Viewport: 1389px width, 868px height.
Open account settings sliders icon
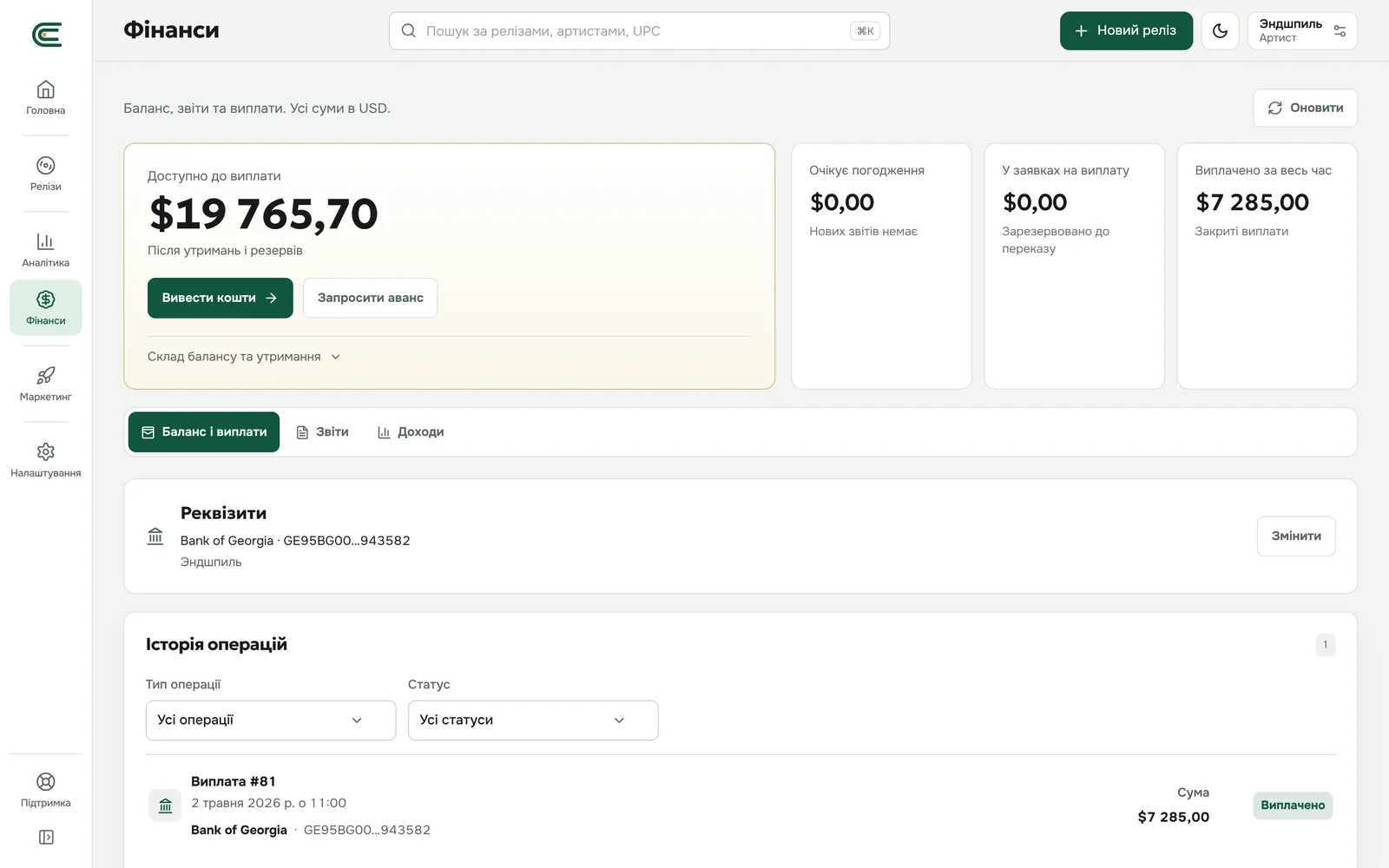click(x=1340, y=31)
